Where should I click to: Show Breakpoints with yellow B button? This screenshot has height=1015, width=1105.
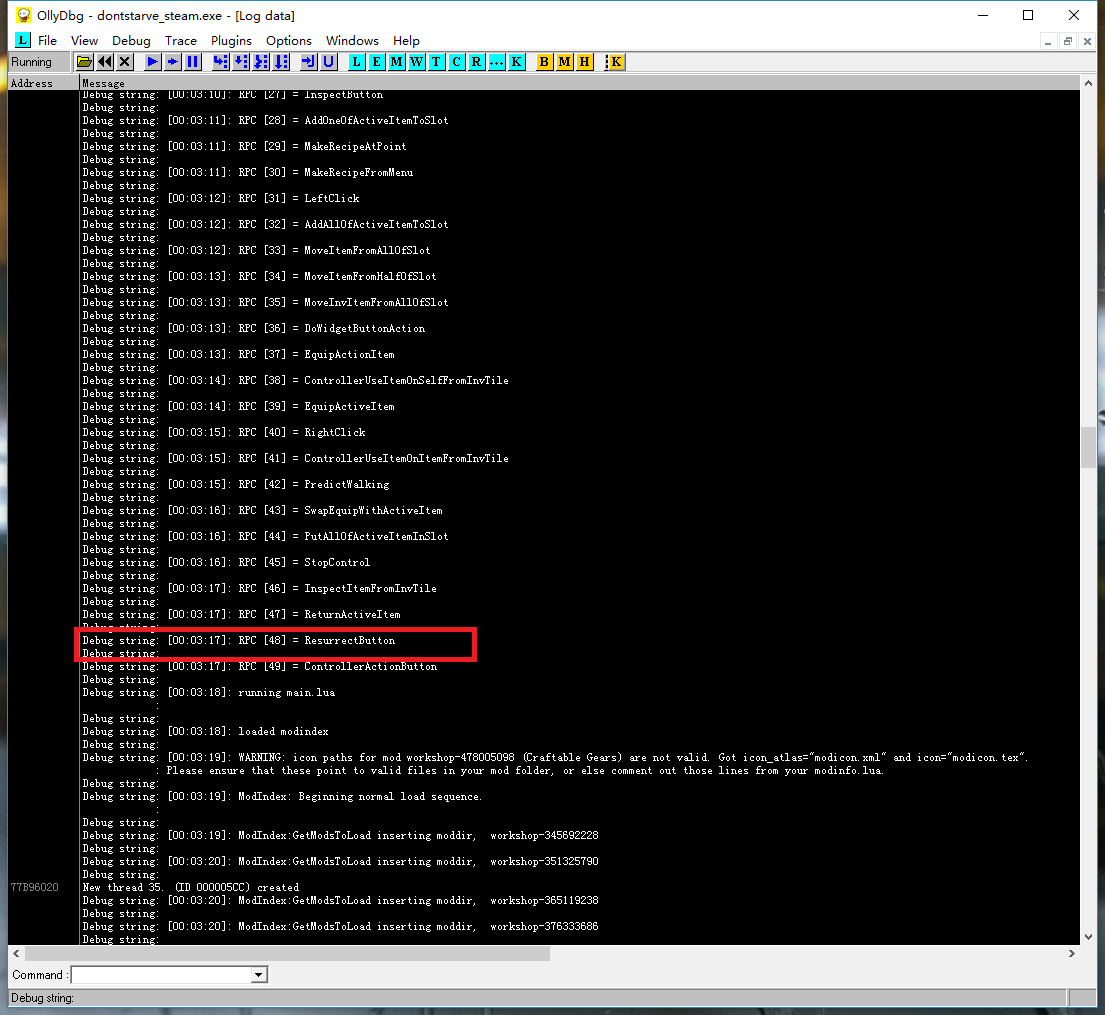[x=544, y=62]
